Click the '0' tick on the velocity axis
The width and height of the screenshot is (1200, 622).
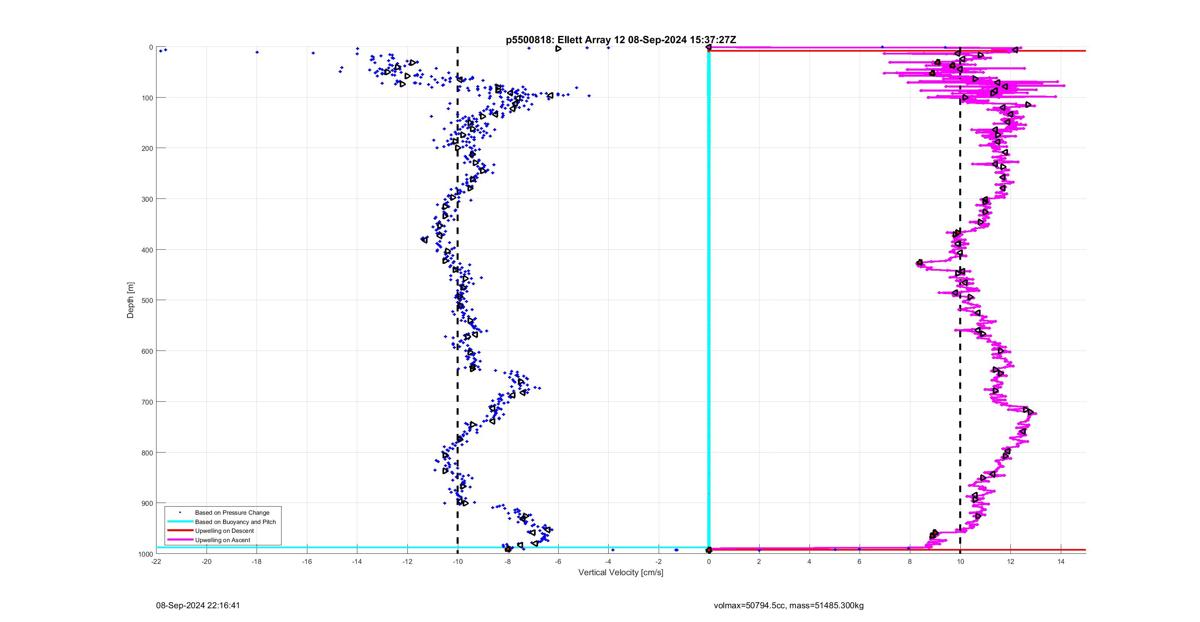pyautogui.click(x=709, y=561)
